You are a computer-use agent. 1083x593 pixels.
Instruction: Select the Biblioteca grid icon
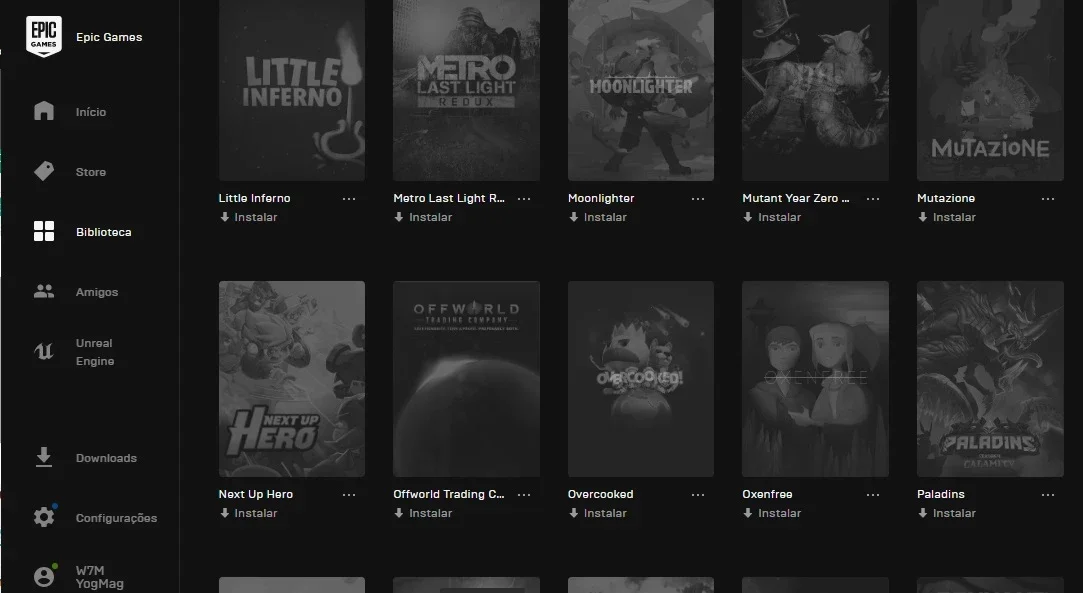tap(44, 231)
